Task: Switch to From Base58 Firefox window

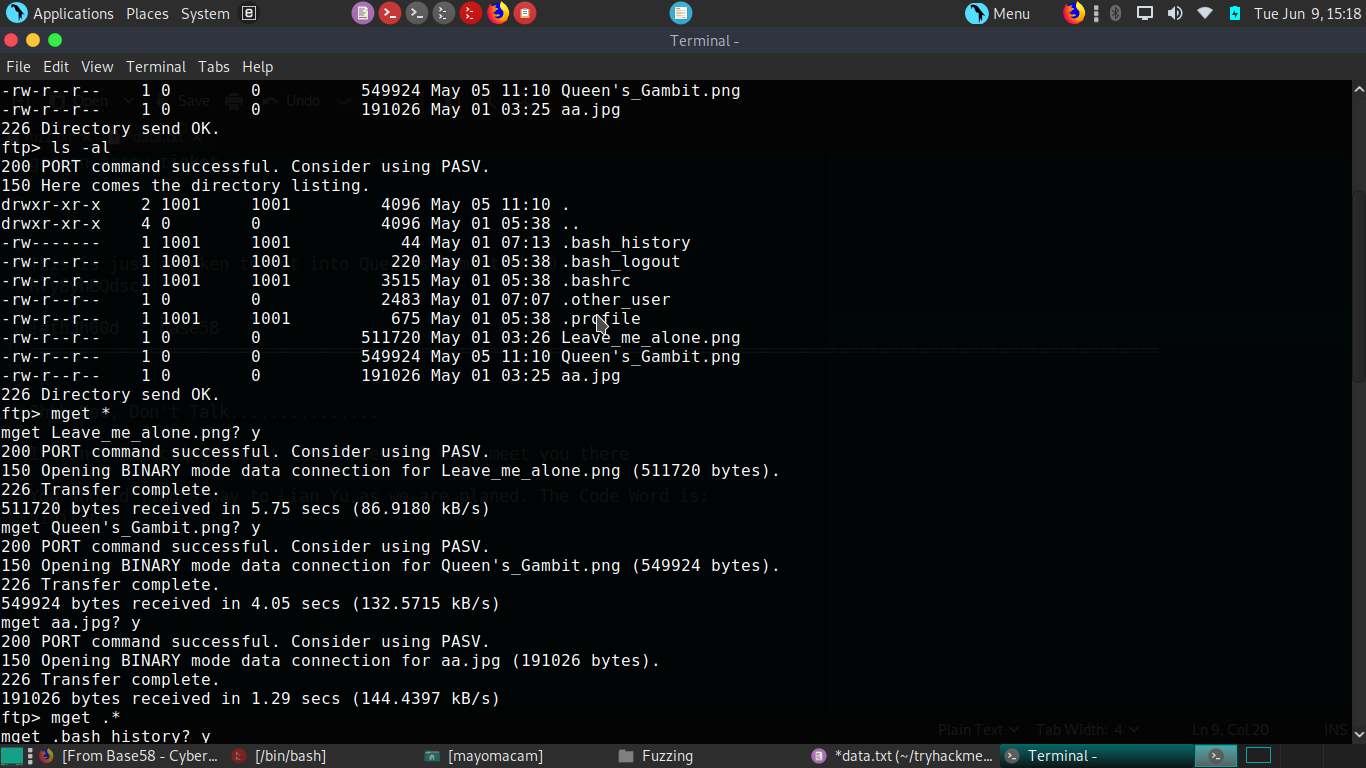Action: 128,756
